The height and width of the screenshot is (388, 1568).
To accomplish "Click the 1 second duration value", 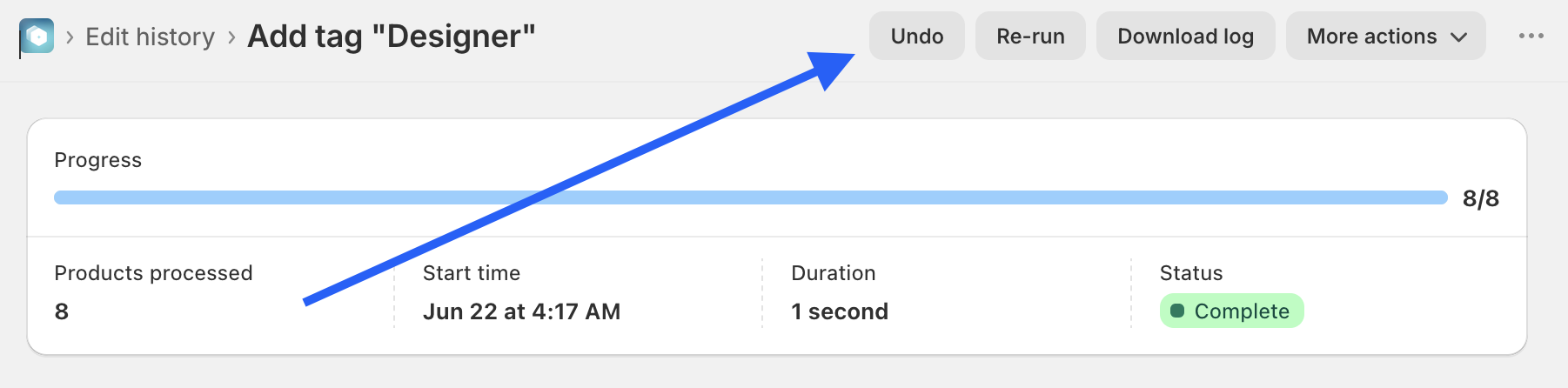I will click(x=840, y=311).
